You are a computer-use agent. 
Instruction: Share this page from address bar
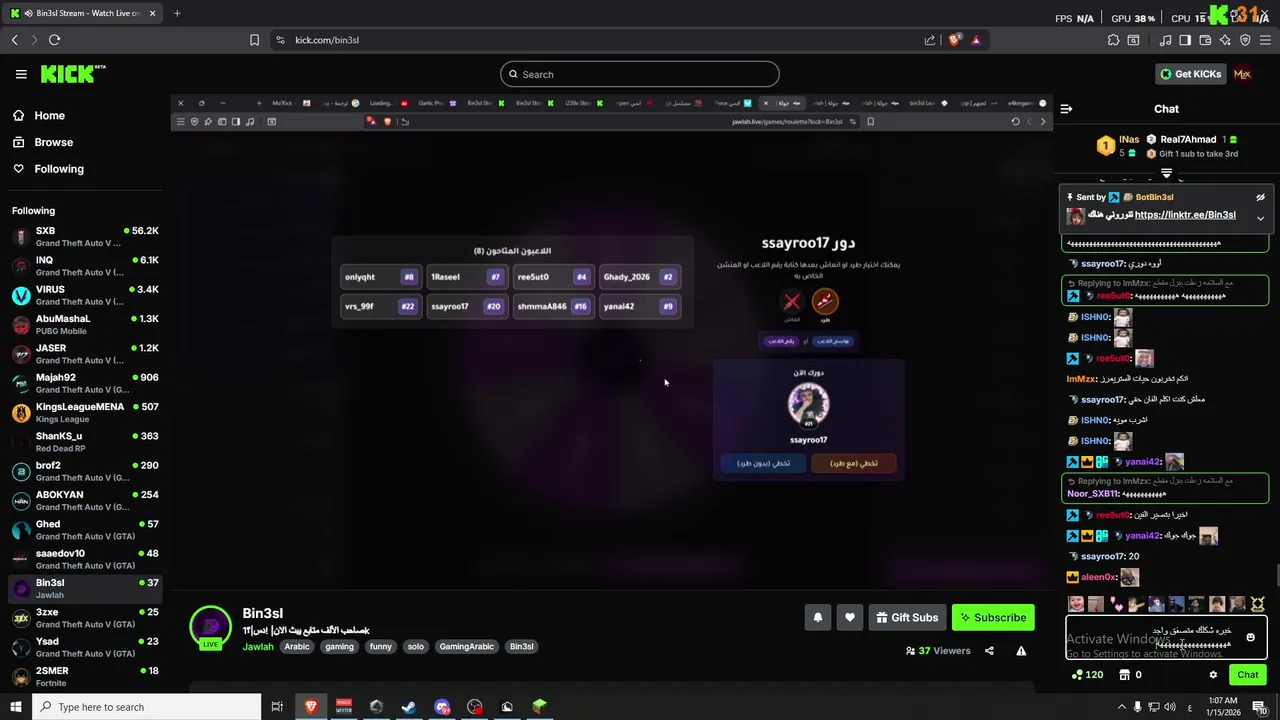click(x=930, y=40)
